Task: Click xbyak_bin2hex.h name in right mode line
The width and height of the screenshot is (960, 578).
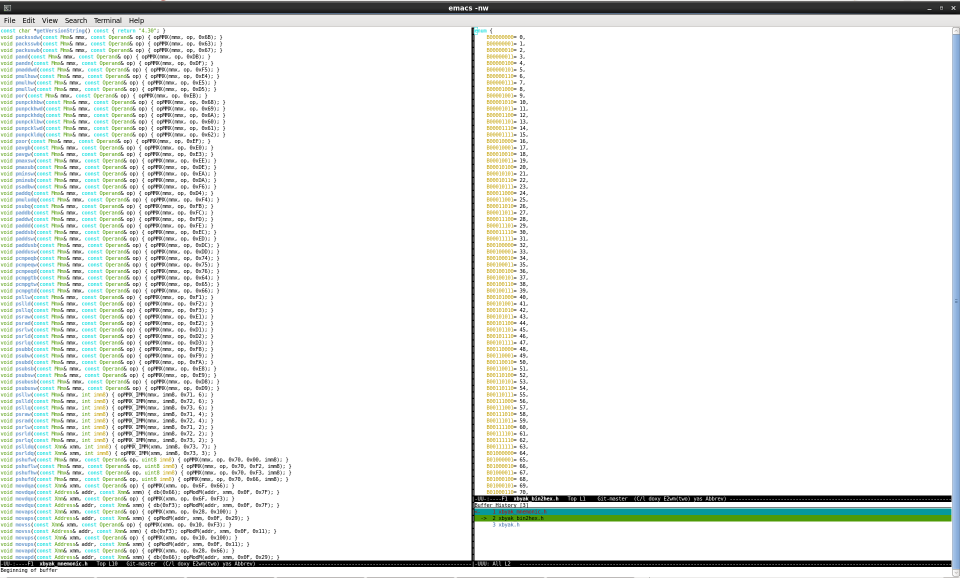Action: [x=536, y=499]
